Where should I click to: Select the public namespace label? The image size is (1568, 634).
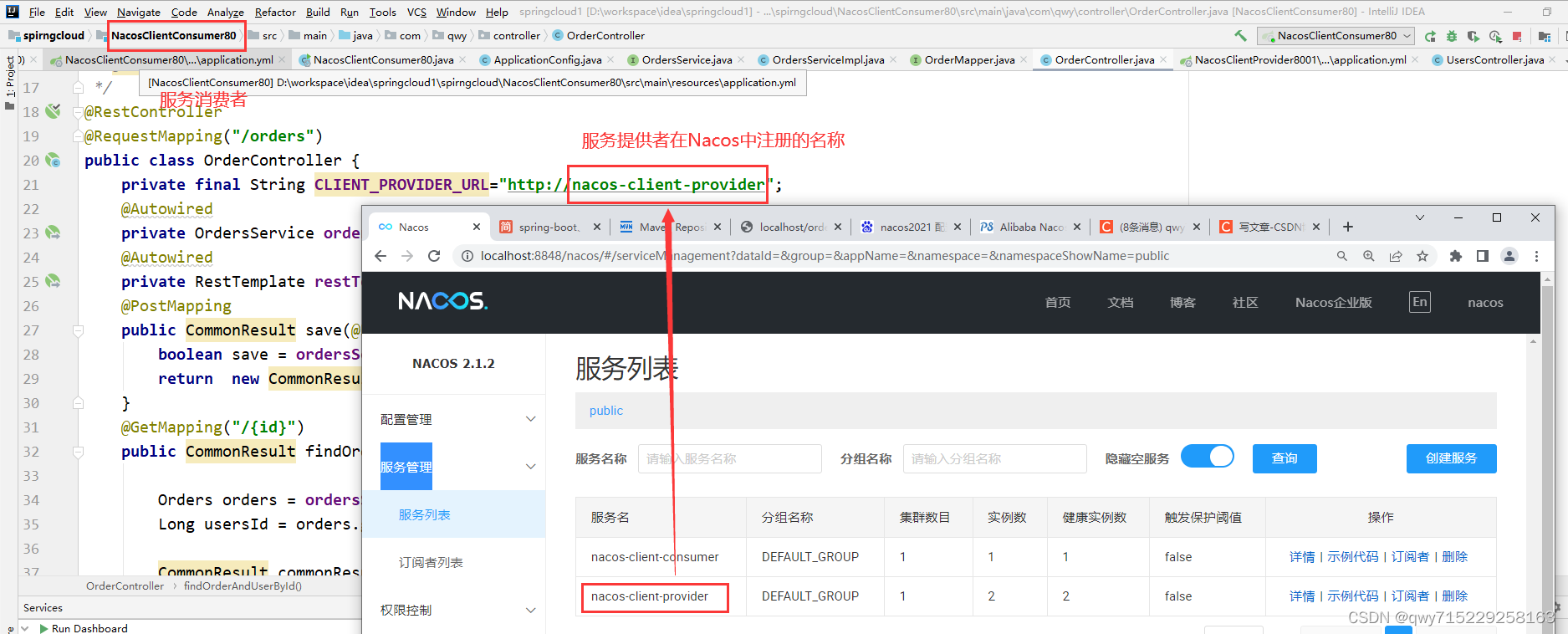pos(606,411)
